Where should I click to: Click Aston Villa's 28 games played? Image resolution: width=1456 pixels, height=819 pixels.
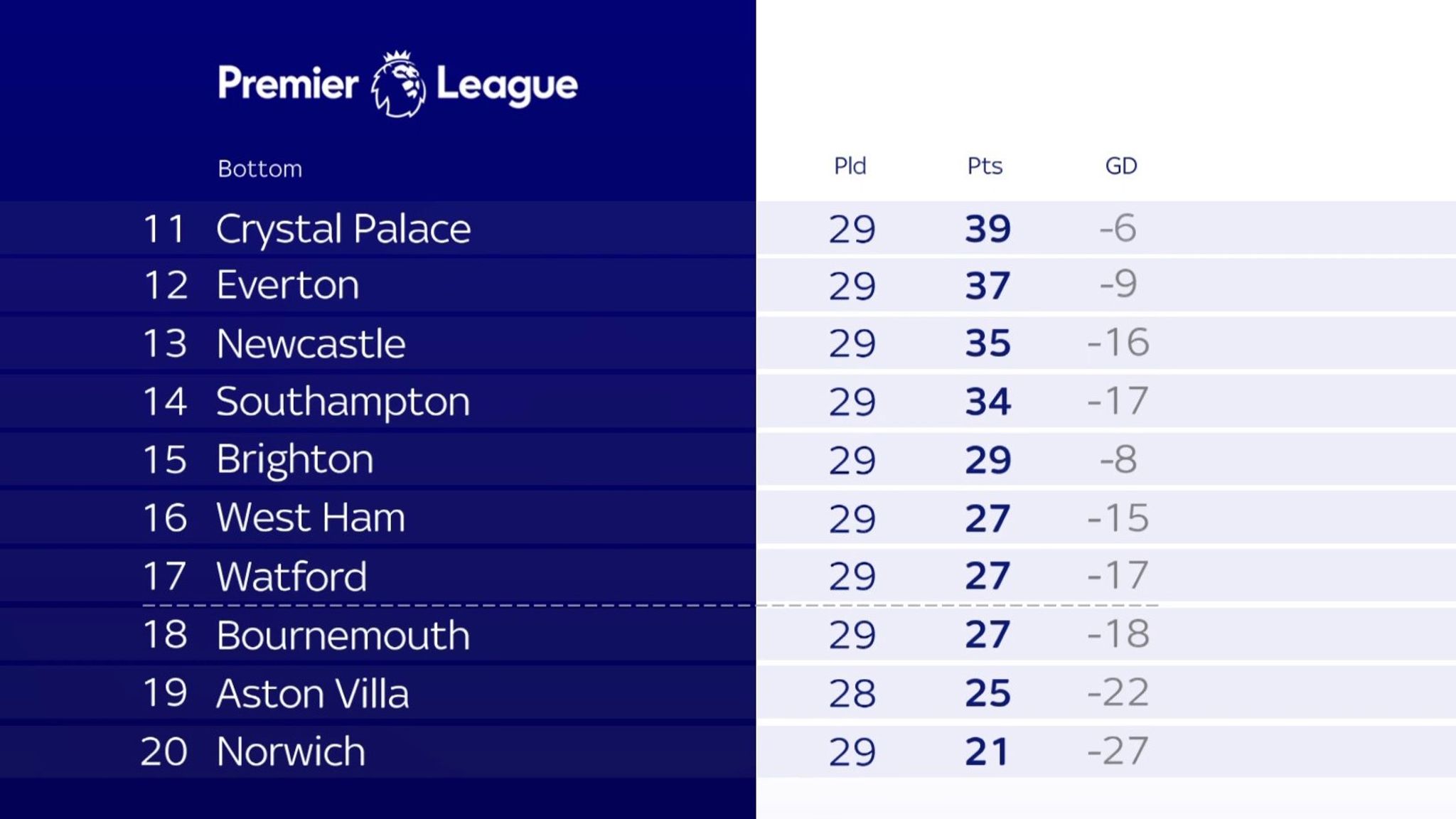click(852, 693)
